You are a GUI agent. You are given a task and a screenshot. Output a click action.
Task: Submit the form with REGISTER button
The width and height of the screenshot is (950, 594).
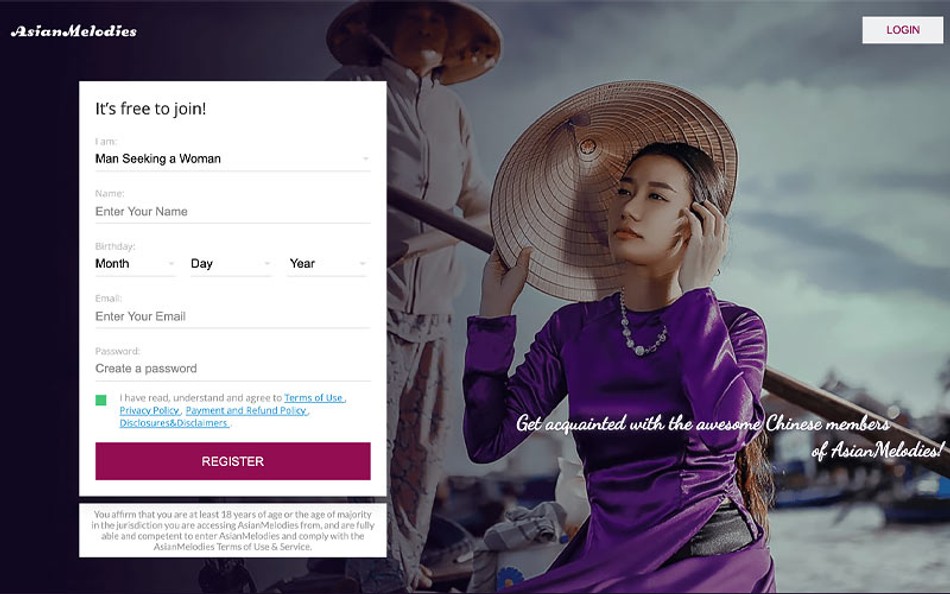coord(233,461)
